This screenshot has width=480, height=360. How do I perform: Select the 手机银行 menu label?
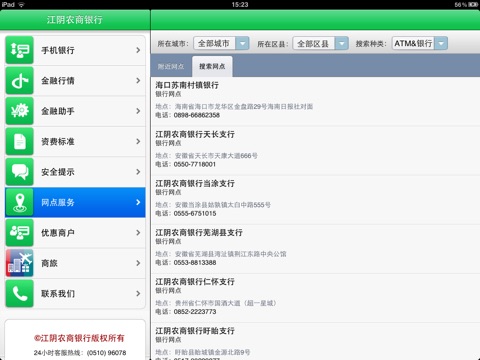point(58,50)
